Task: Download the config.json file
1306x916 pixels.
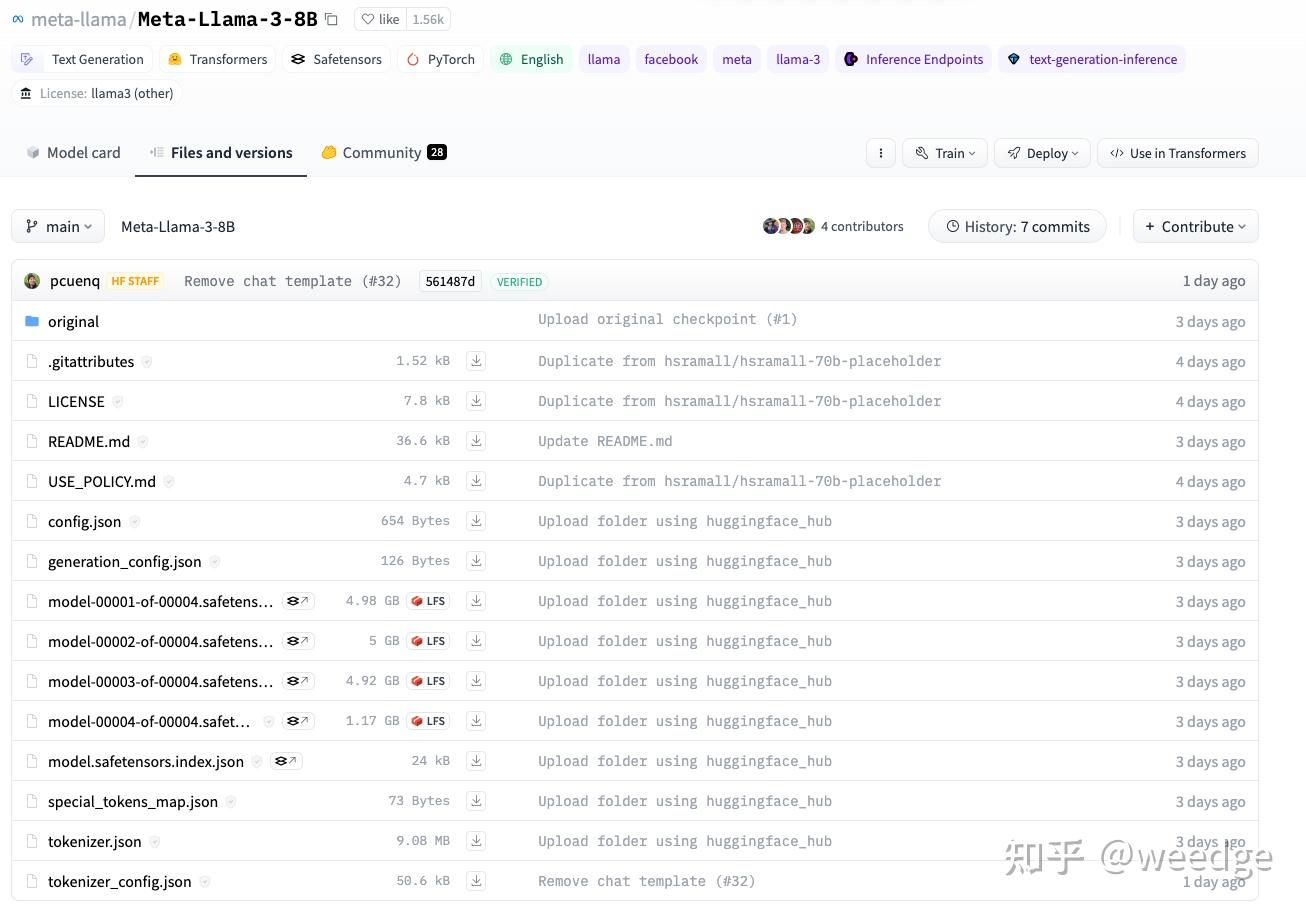Action: [x=476, y=520]
